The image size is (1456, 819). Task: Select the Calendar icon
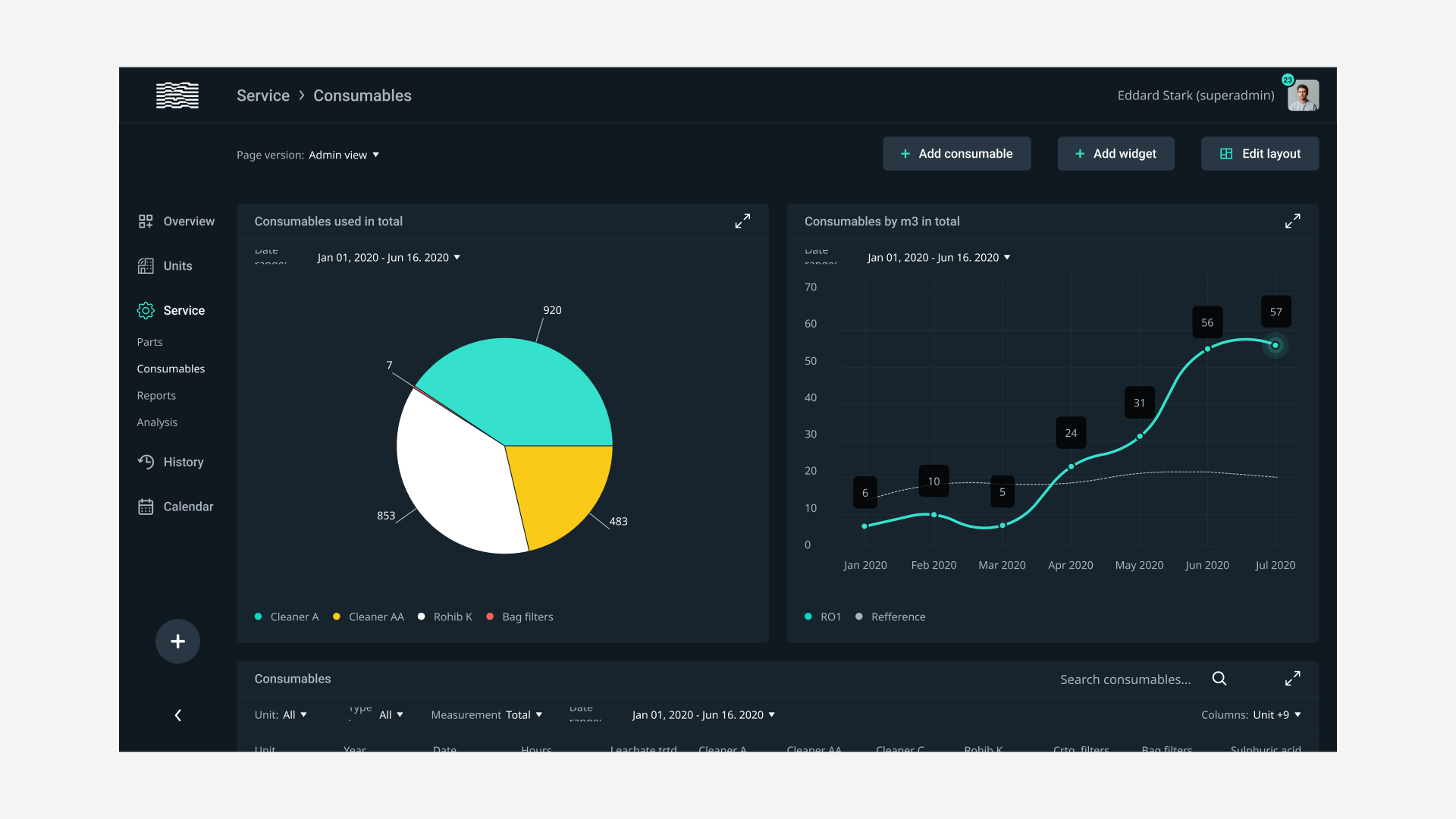click(146, 506)
